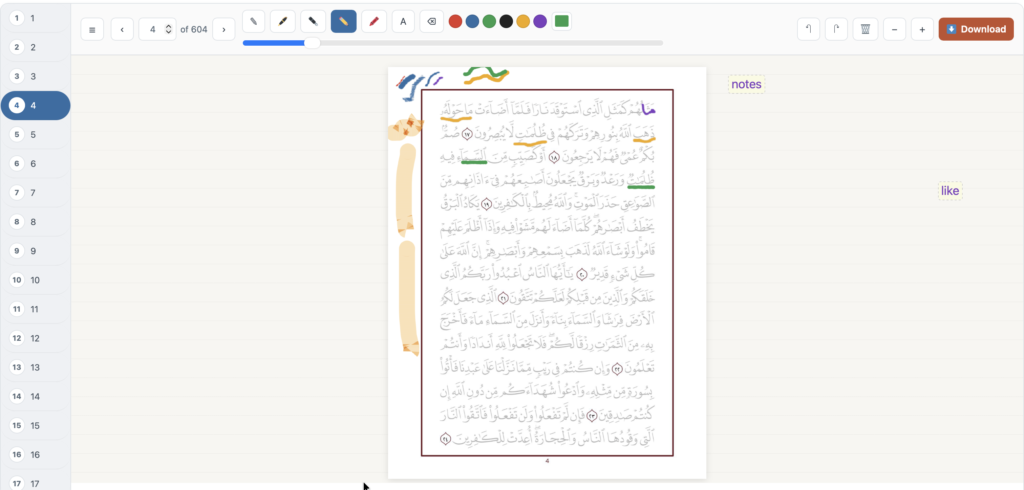The width and height of the screenshot is (1024, 490).
Task: Open page 15 in the sidebar
Action: (34, 425)
